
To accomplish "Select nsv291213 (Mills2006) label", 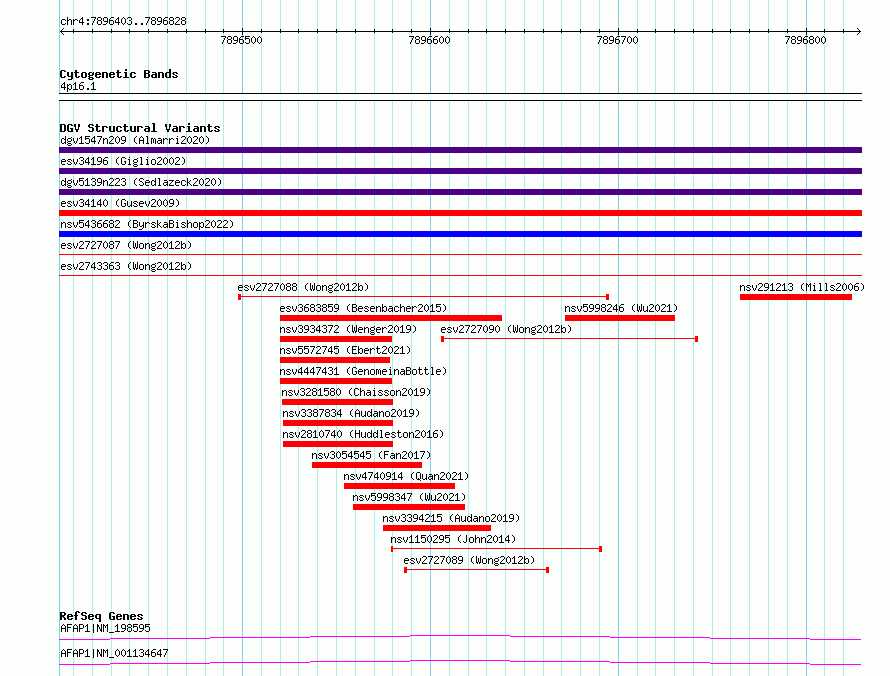I will (802, 287).
